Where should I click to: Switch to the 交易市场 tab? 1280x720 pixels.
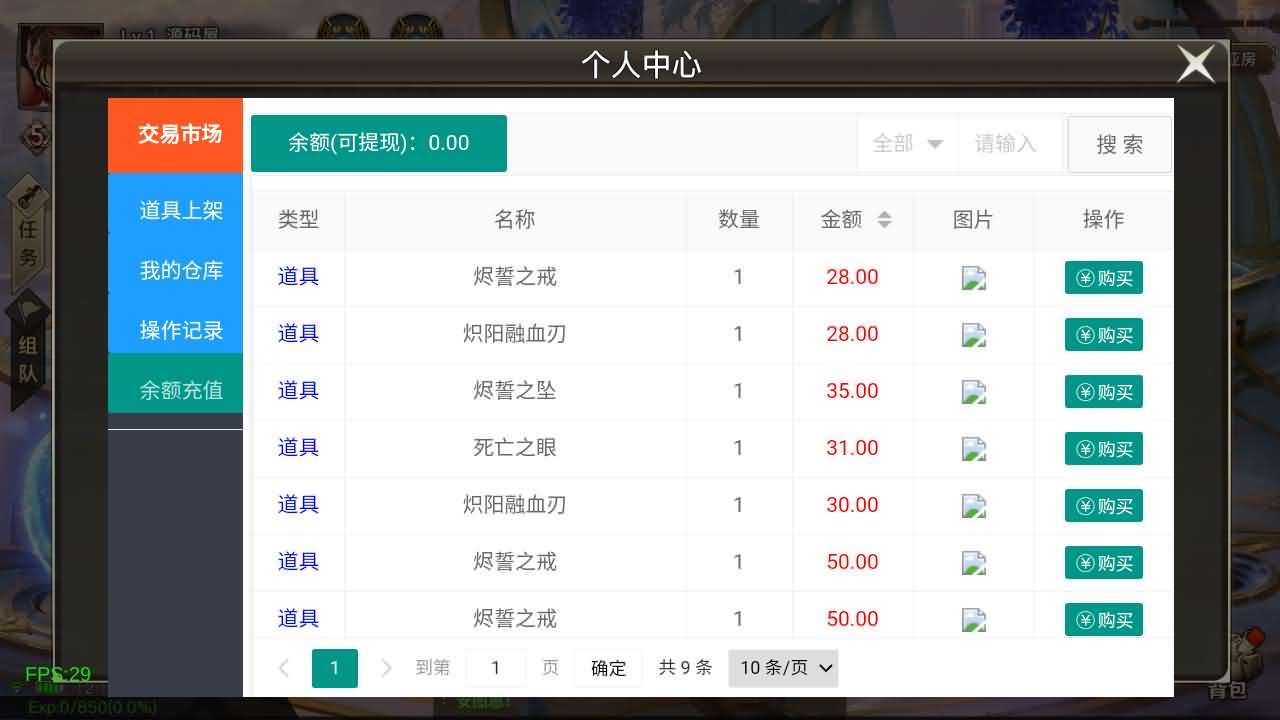tap(179, 135)
